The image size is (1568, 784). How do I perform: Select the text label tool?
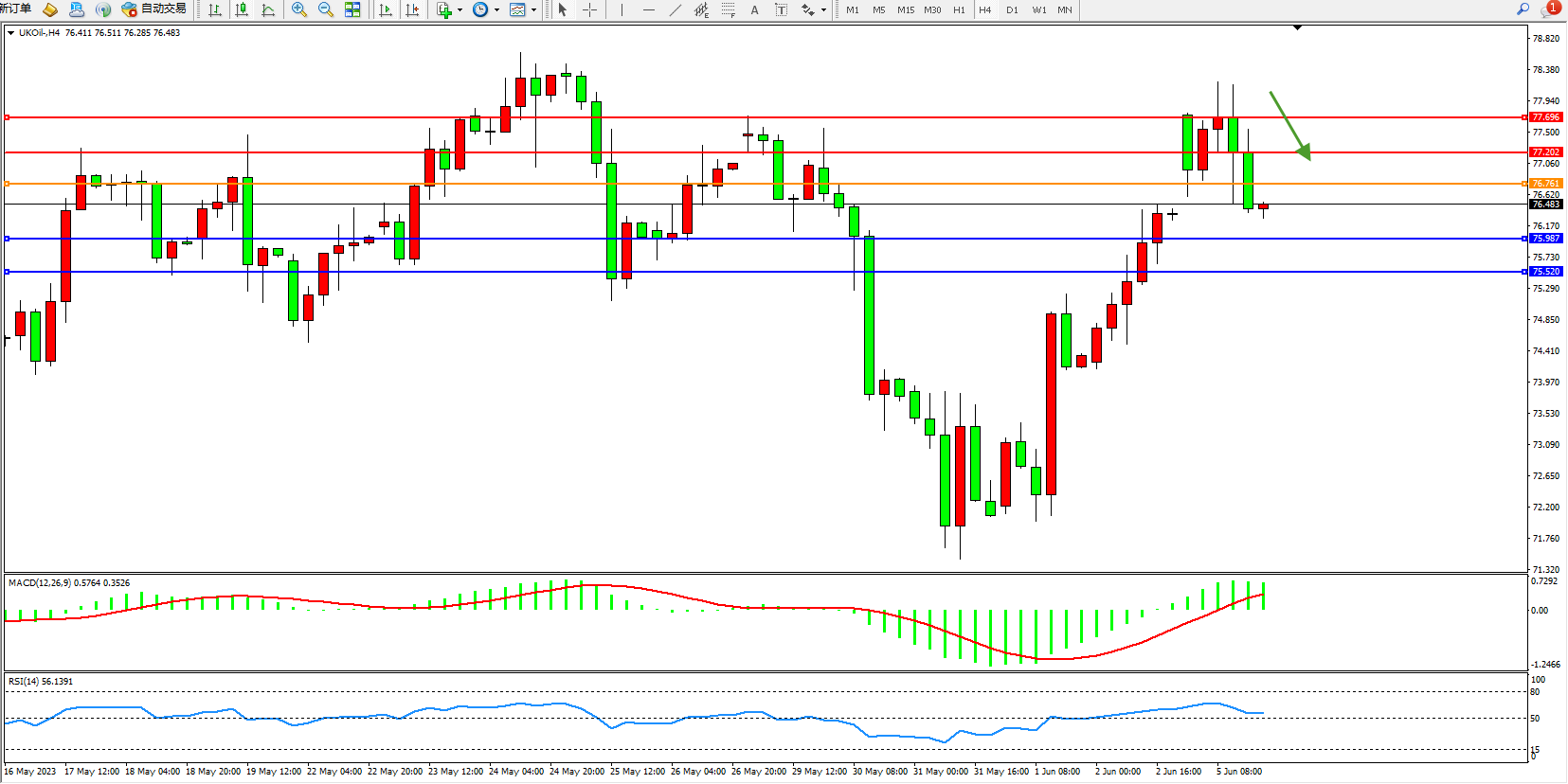[781, 9]
